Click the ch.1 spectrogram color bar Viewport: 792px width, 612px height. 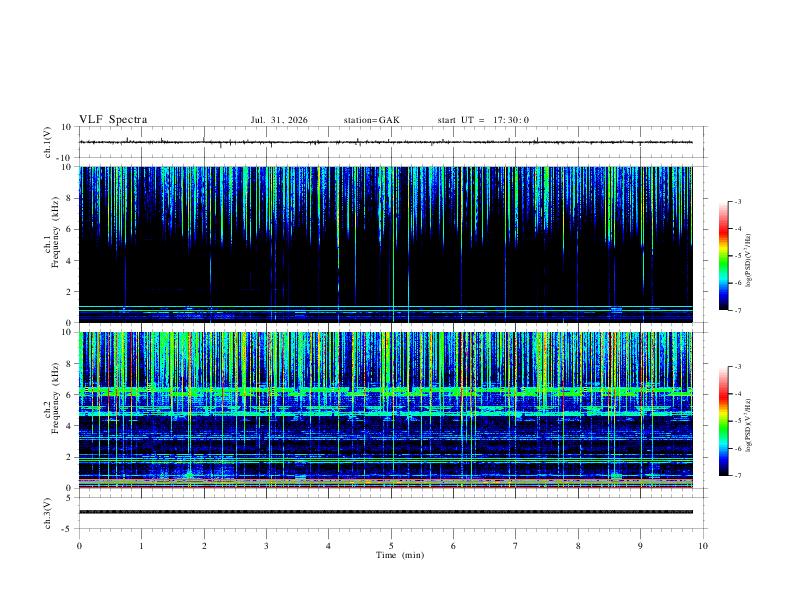click(723, 256)
